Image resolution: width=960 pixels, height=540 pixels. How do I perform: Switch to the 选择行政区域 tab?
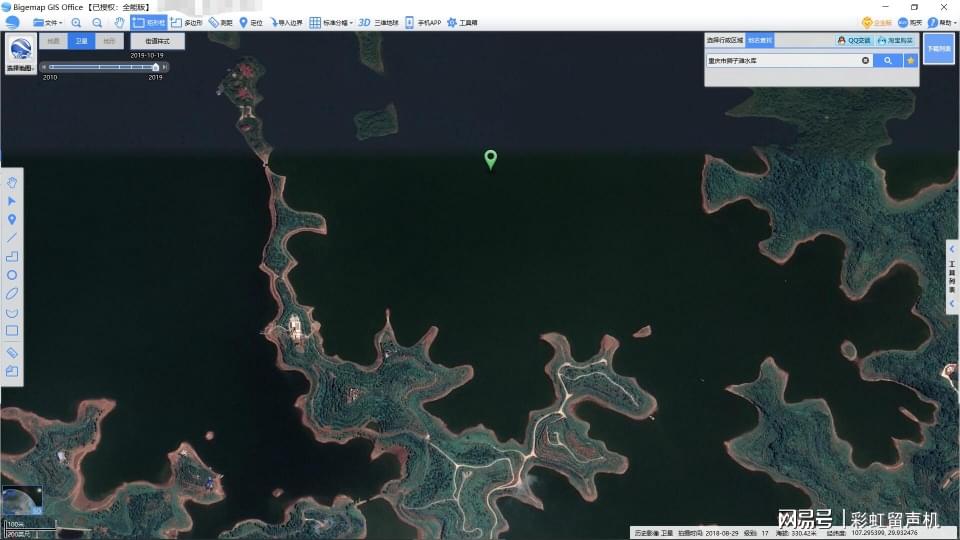725,41
